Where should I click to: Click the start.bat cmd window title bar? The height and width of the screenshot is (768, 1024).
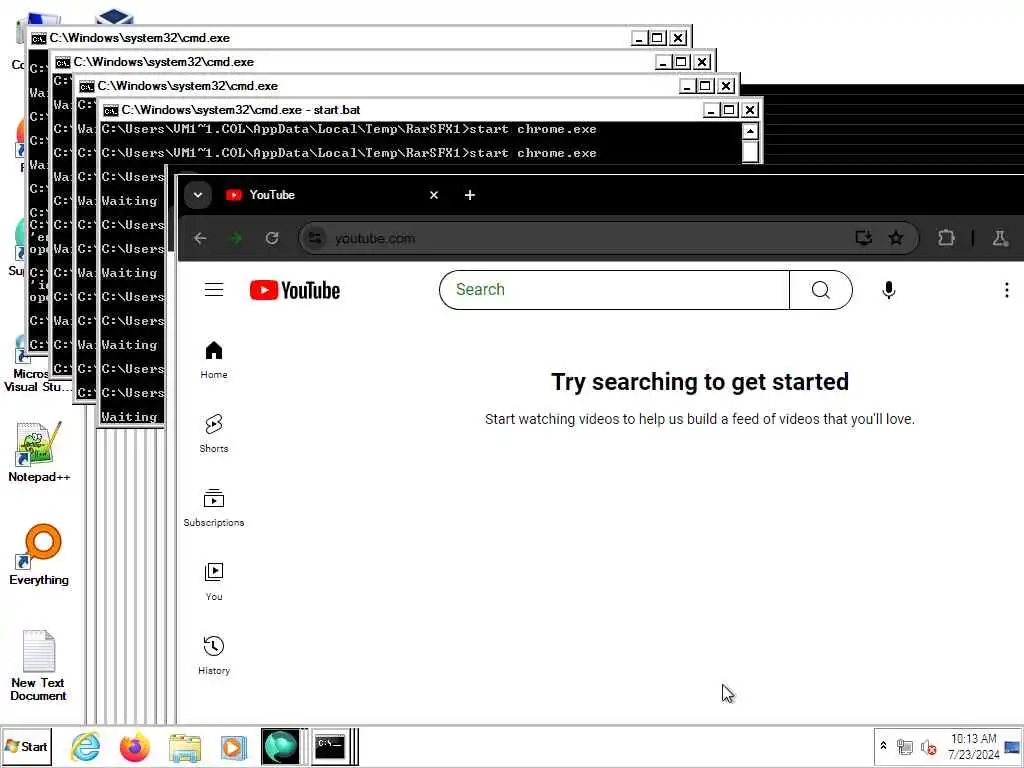click(404, 110)
